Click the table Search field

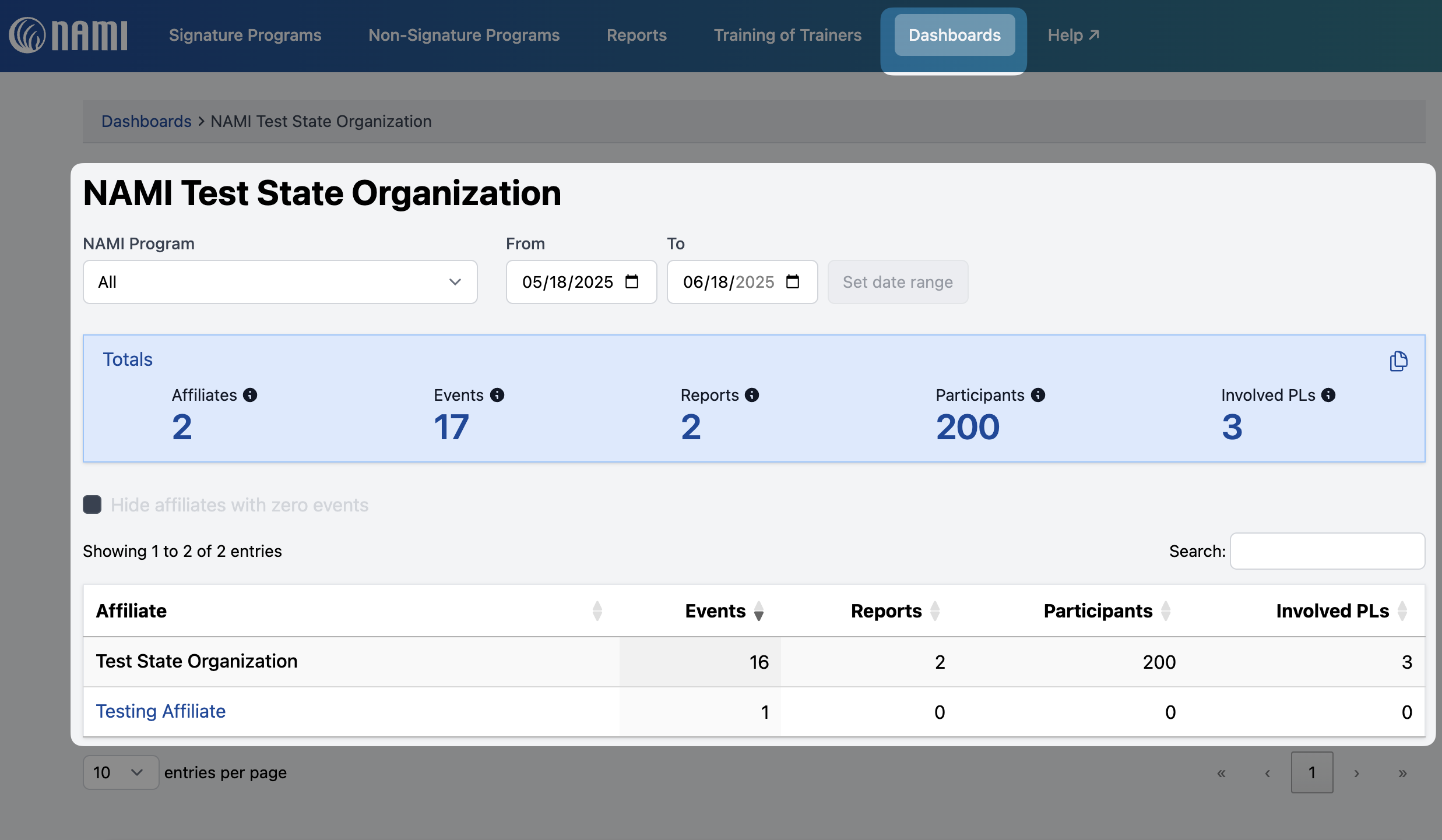(x=1327, y=551)
